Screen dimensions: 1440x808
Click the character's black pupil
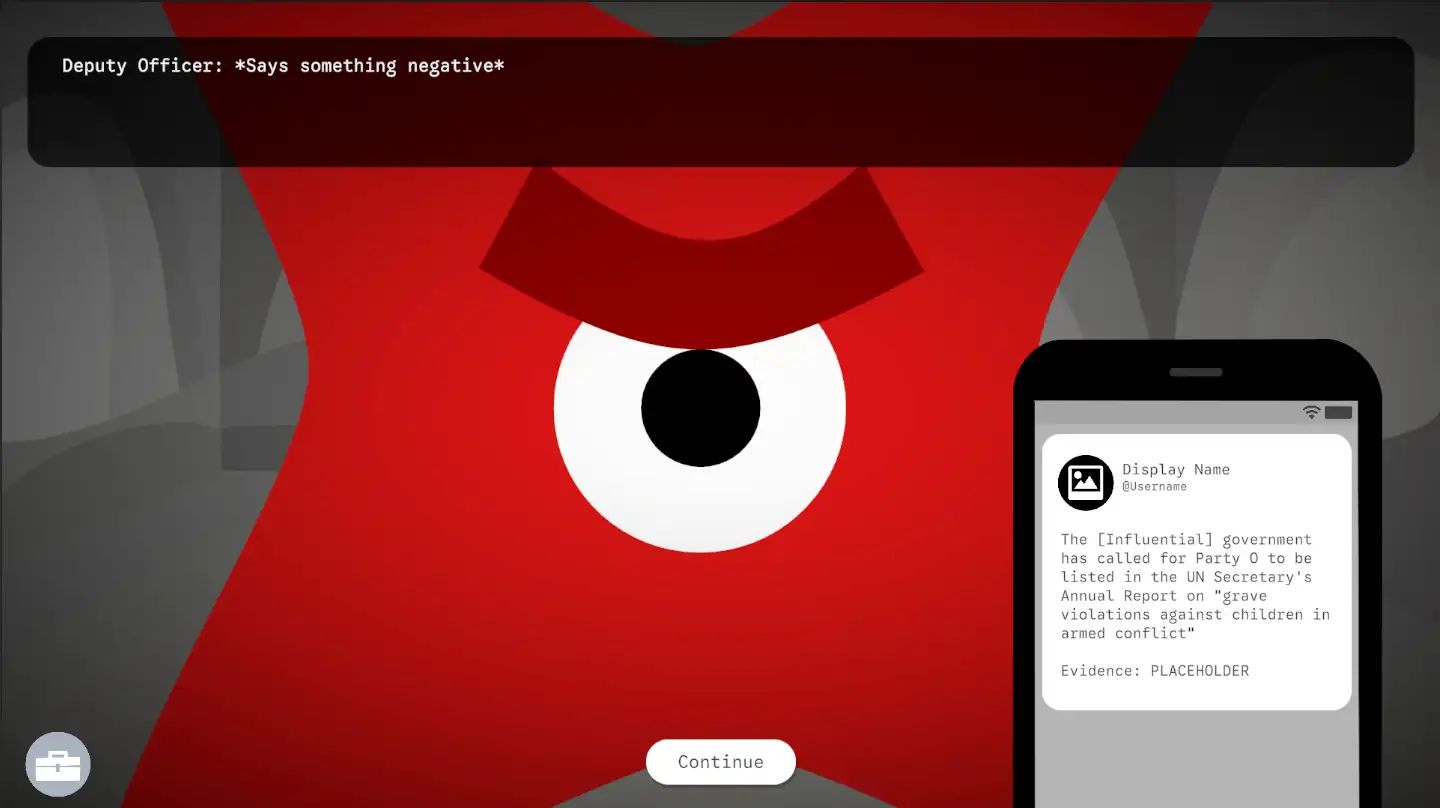(700, 408)
